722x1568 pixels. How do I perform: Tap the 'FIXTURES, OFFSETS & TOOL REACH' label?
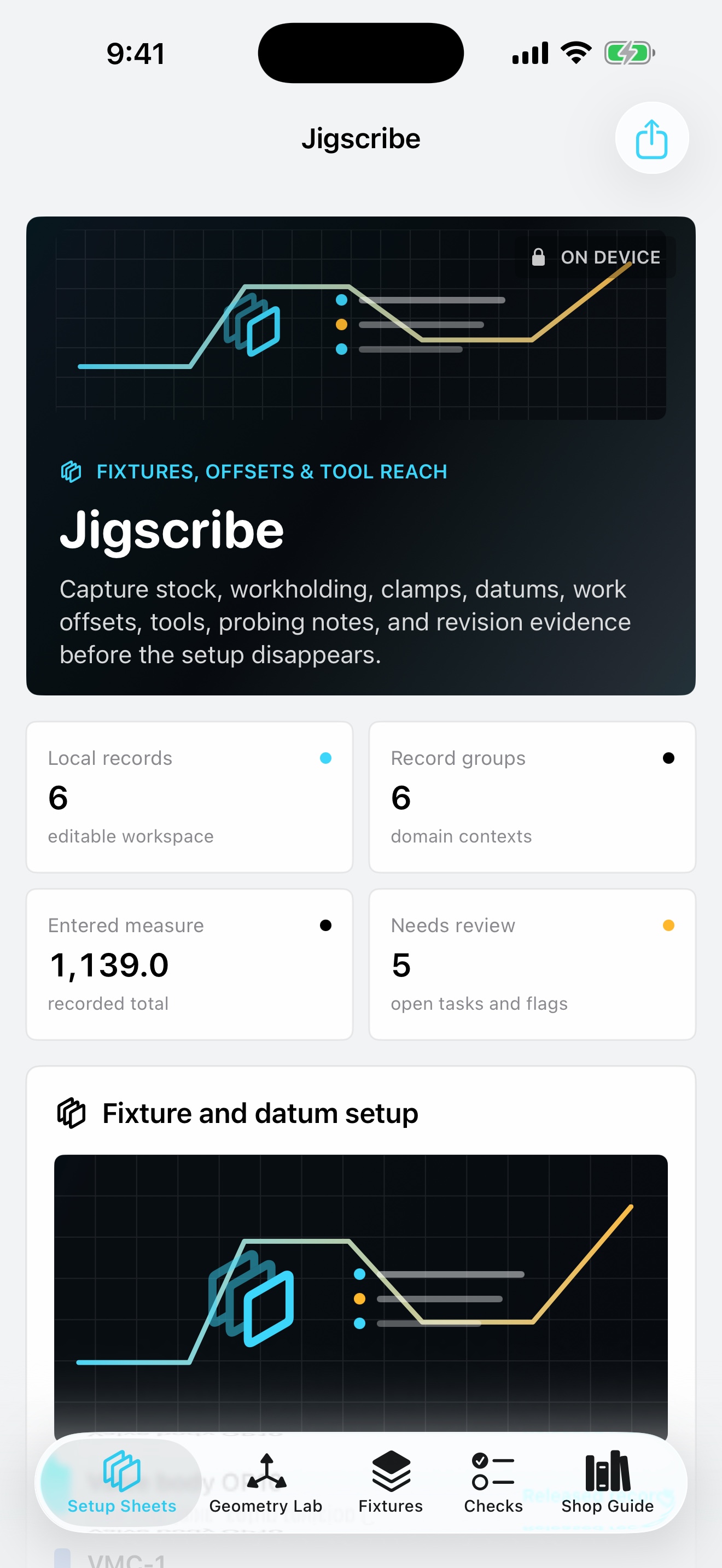(x=272, y=472)
